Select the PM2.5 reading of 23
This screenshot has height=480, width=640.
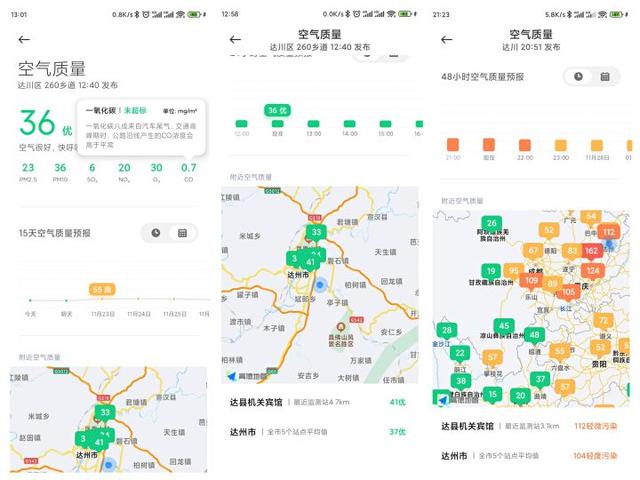click(x=28, y=172)
